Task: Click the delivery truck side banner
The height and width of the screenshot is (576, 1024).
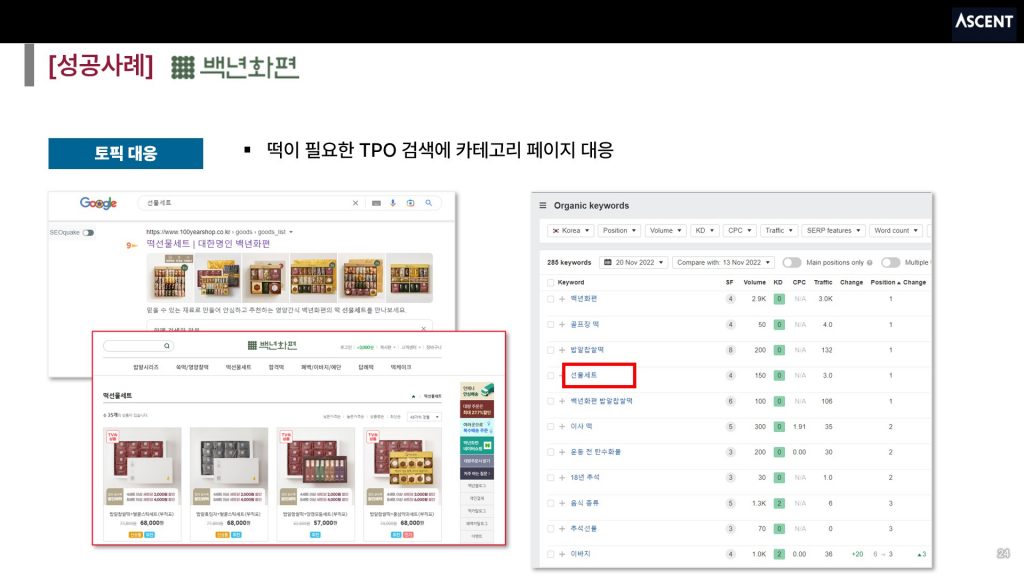Action: 477,390
